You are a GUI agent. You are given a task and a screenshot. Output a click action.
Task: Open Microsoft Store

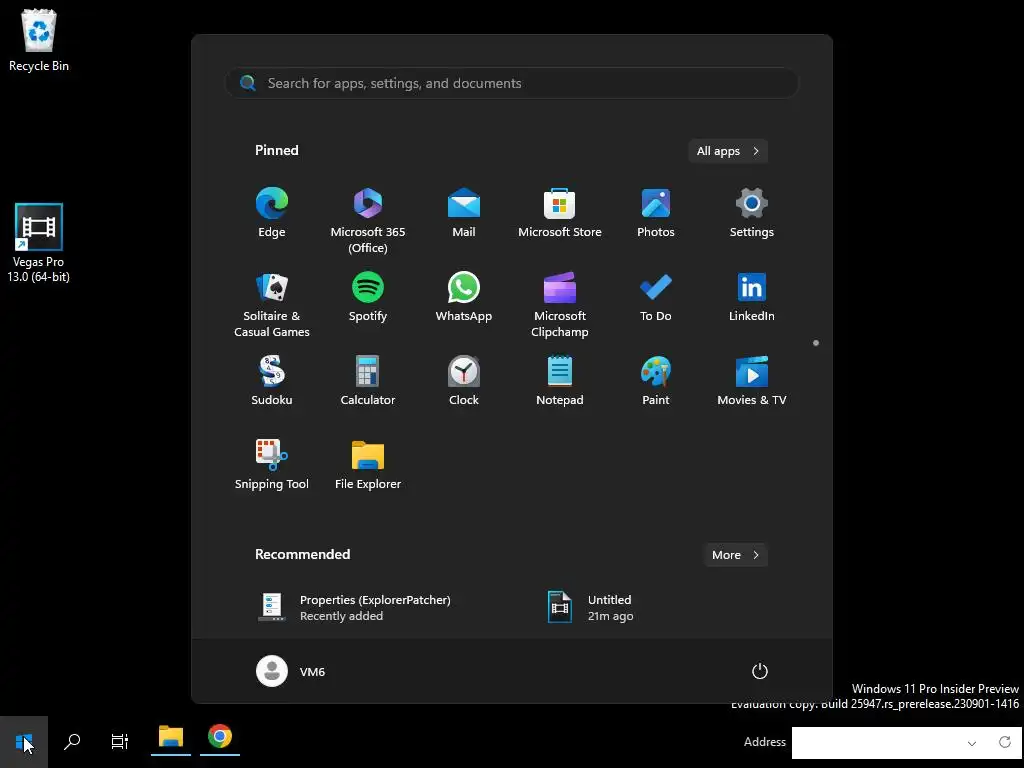[x=560, y=214]
